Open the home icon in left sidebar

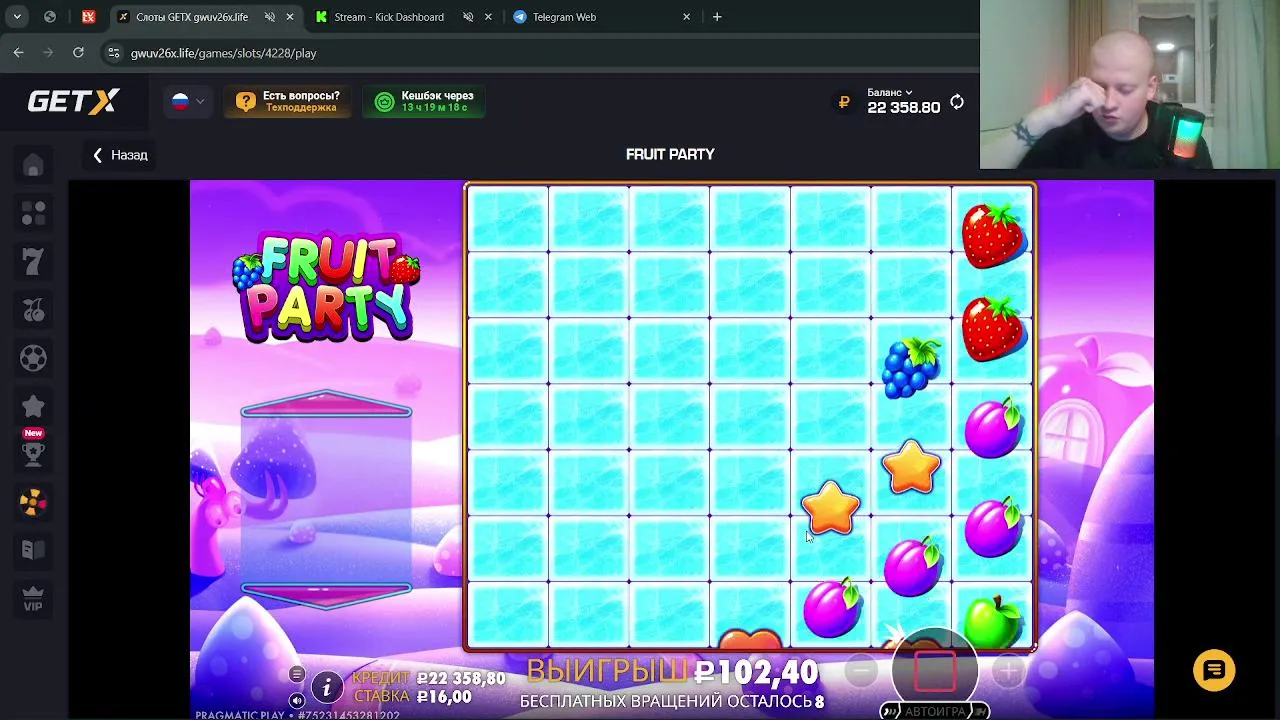[x=33, y=166]
